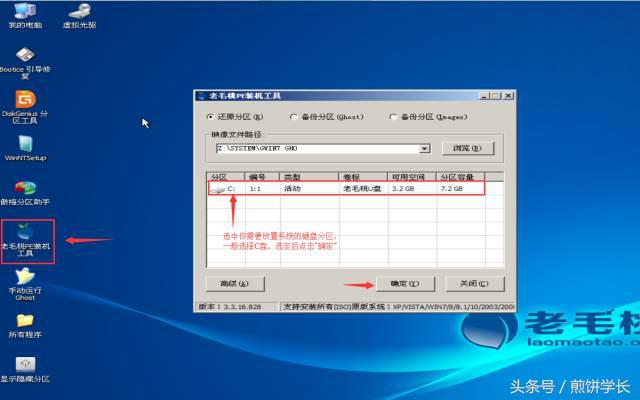640x400 pixels.
Task: Click the 显示隐藏分区 desktop icon
Action: click(25, 369)
